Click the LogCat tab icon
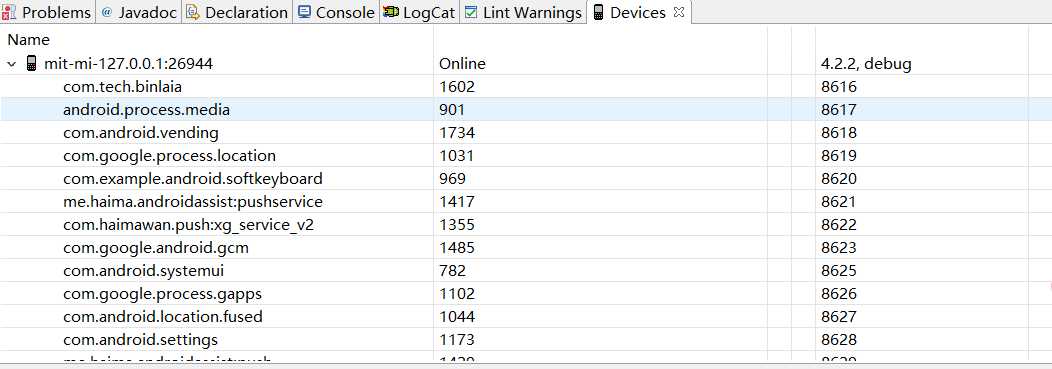Image resolution: width=1052 pixels, height=369 pixels. pos(391,12)
